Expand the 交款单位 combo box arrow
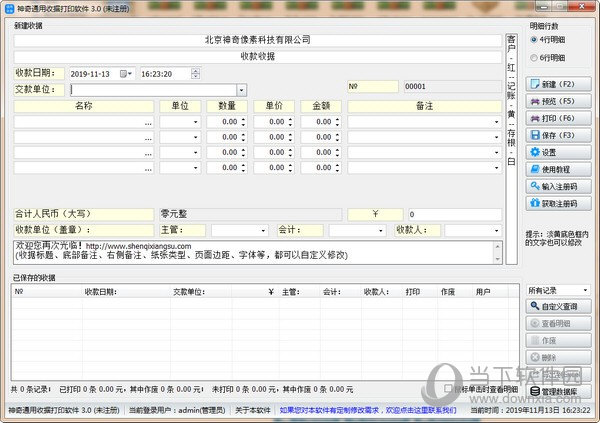600x423 pixels. point(241,90)
